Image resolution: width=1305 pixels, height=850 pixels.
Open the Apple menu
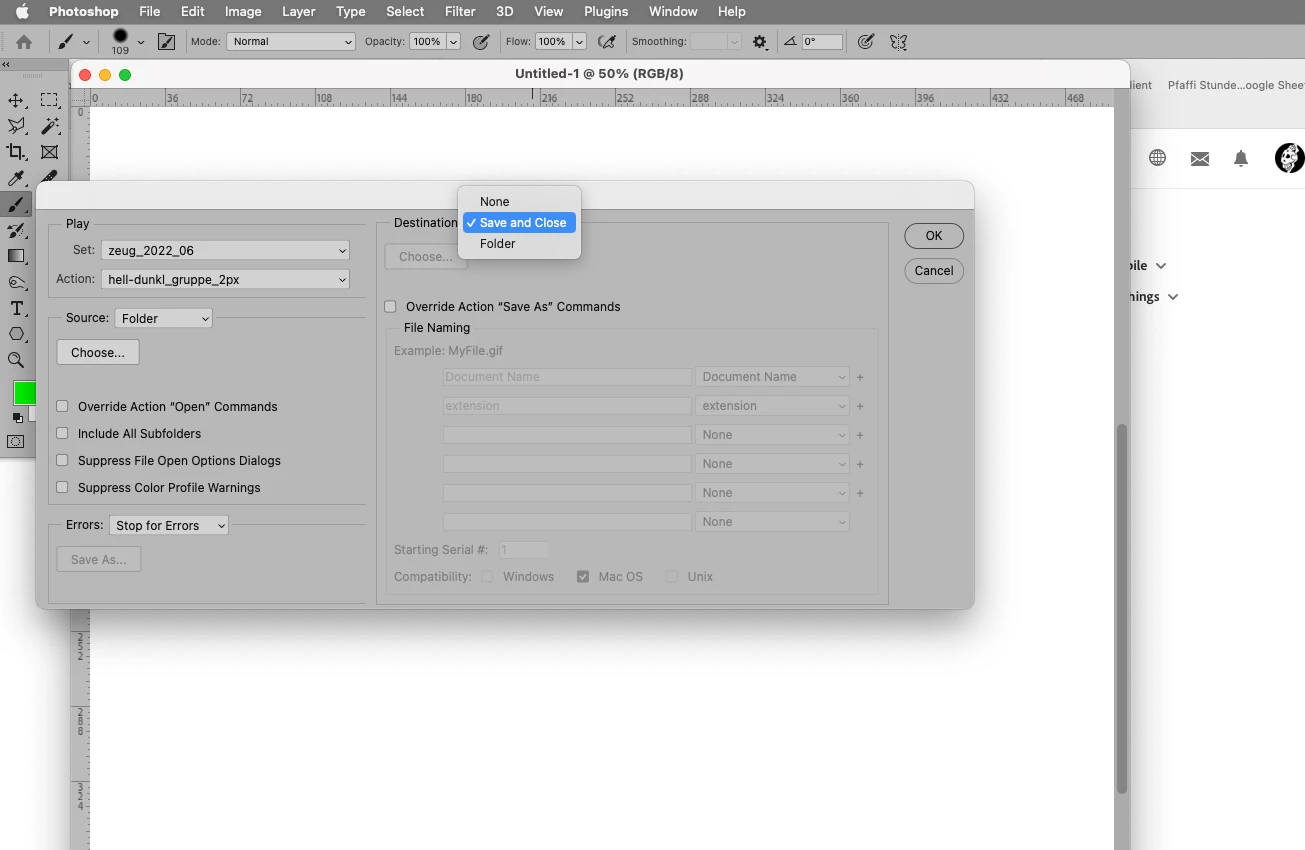coord(22,11)
